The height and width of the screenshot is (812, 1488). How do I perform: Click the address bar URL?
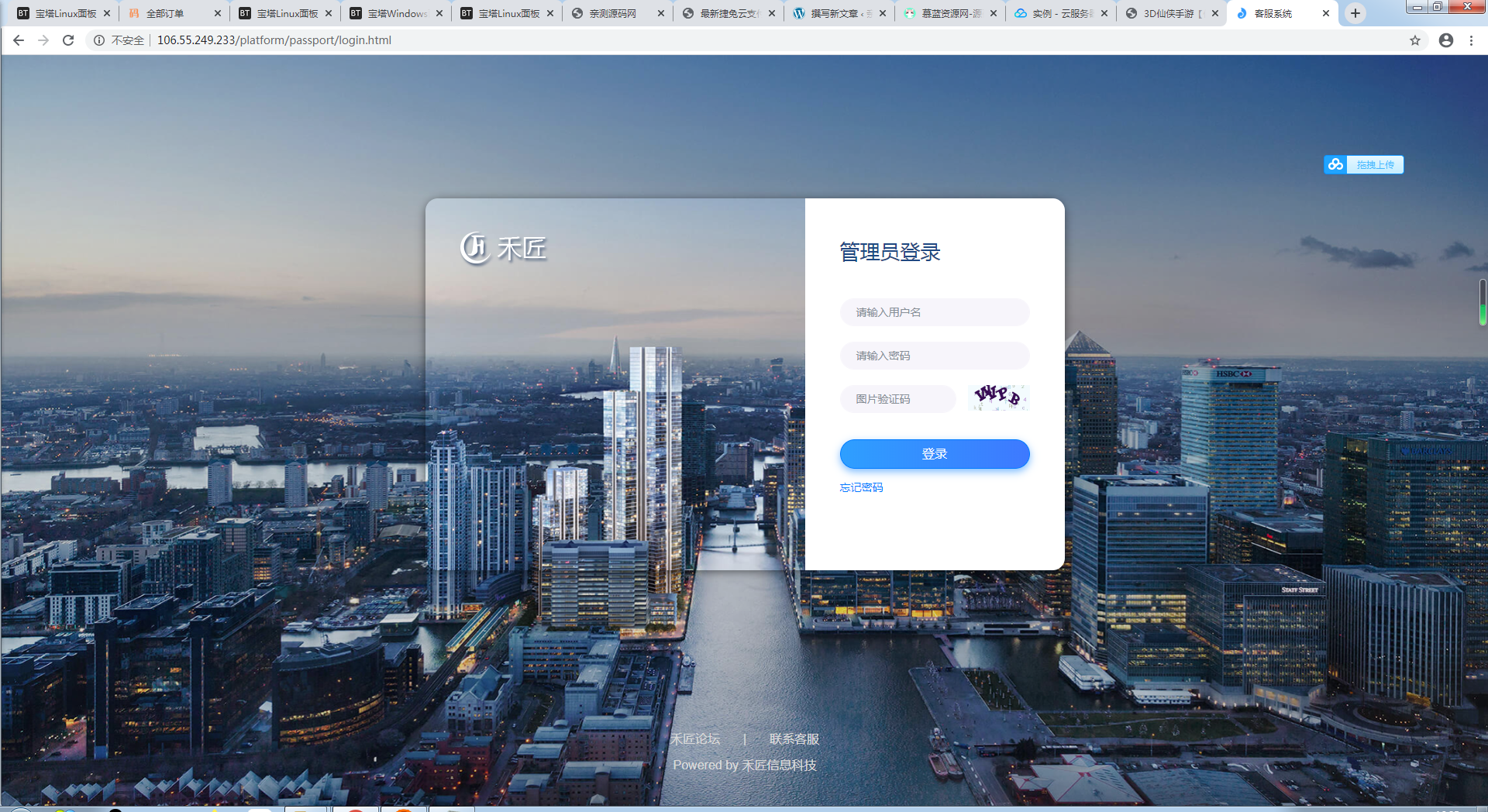(274, 40)
